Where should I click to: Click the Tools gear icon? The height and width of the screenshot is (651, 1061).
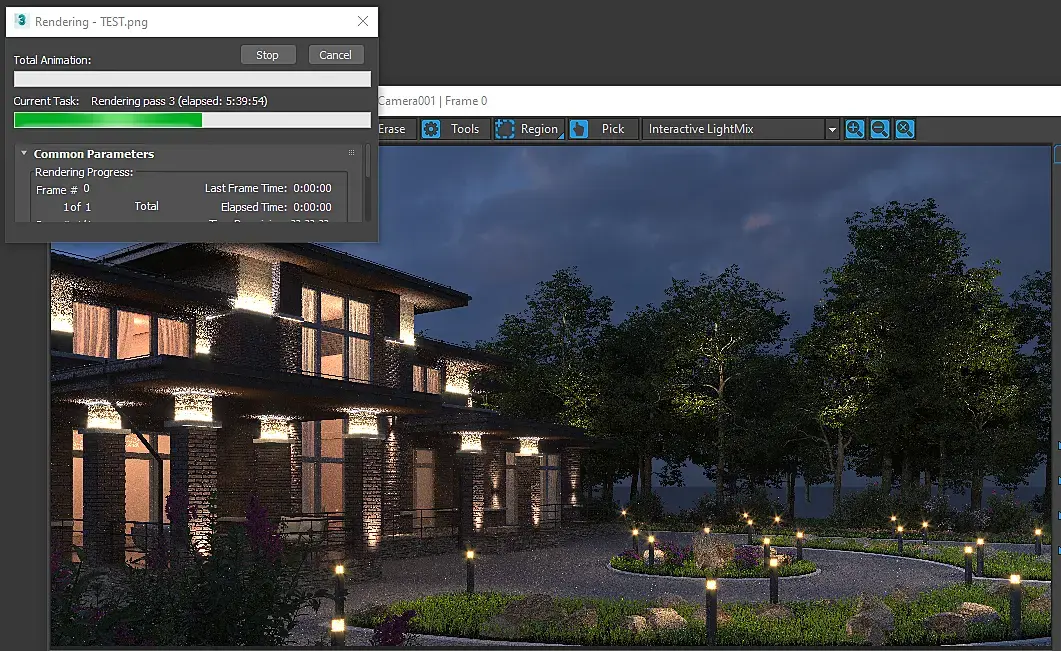click(431, 129)
